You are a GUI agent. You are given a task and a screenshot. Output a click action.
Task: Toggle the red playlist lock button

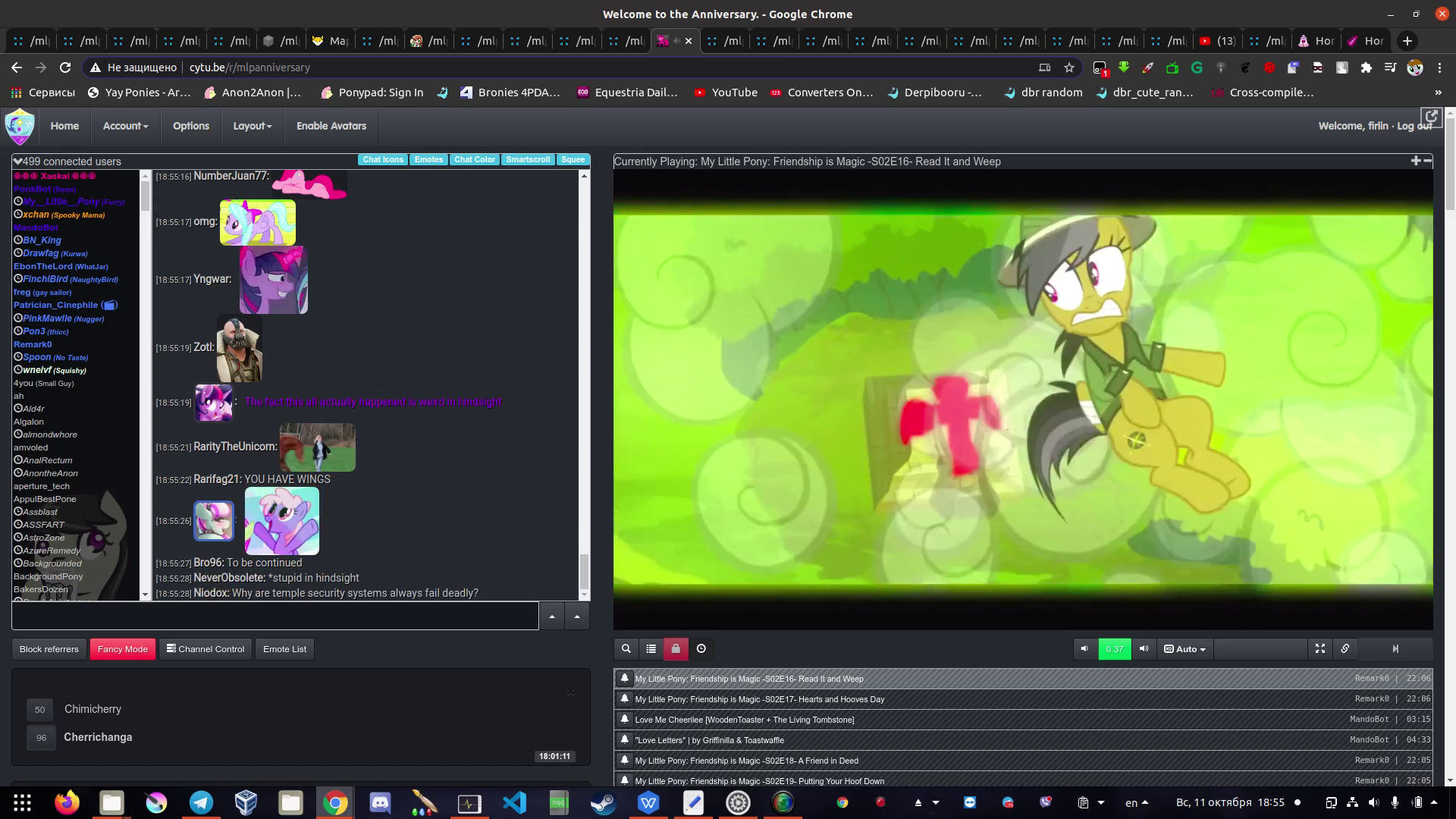pos(676,648)
